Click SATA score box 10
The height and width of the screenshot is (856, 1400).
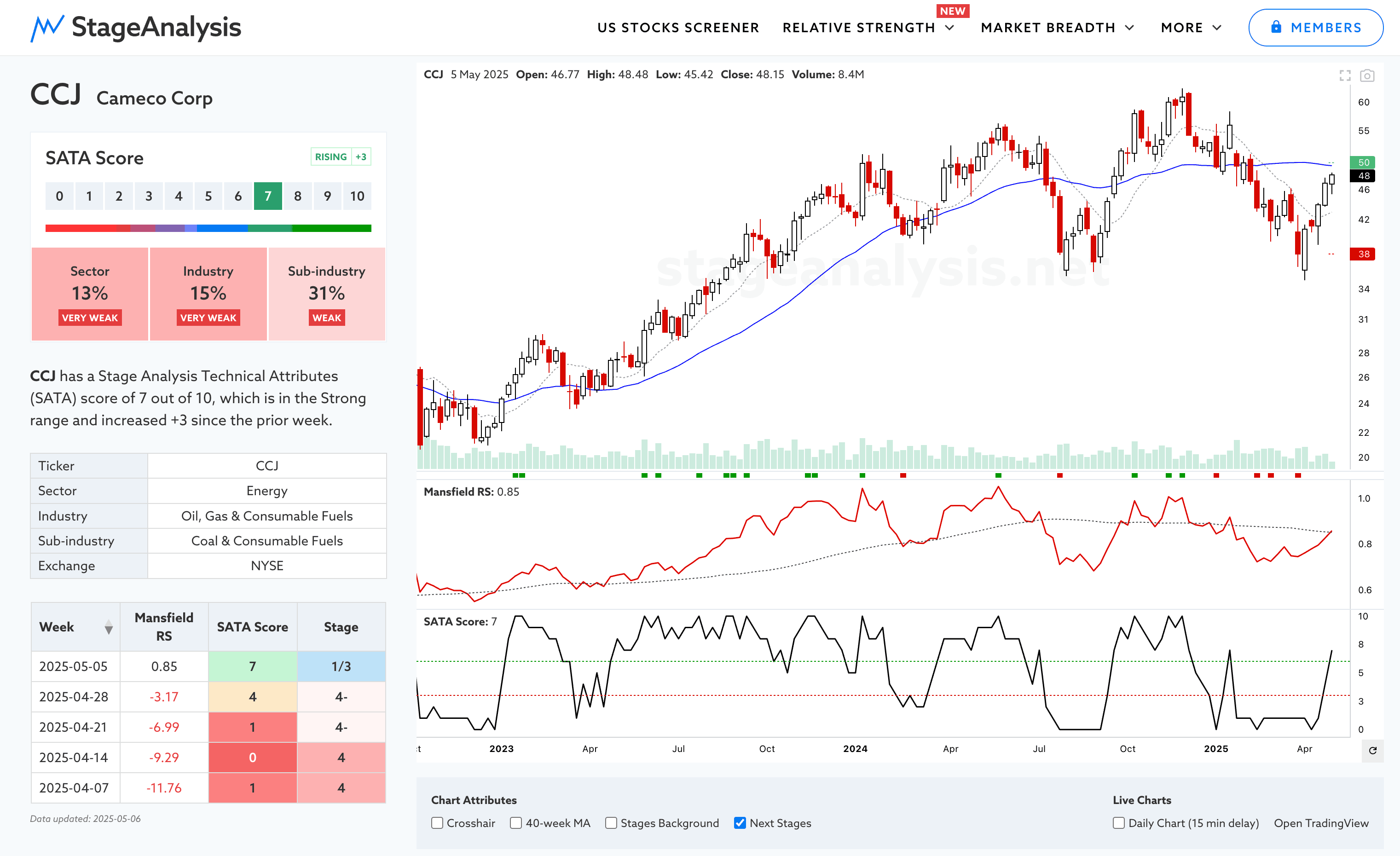(357, 196)
